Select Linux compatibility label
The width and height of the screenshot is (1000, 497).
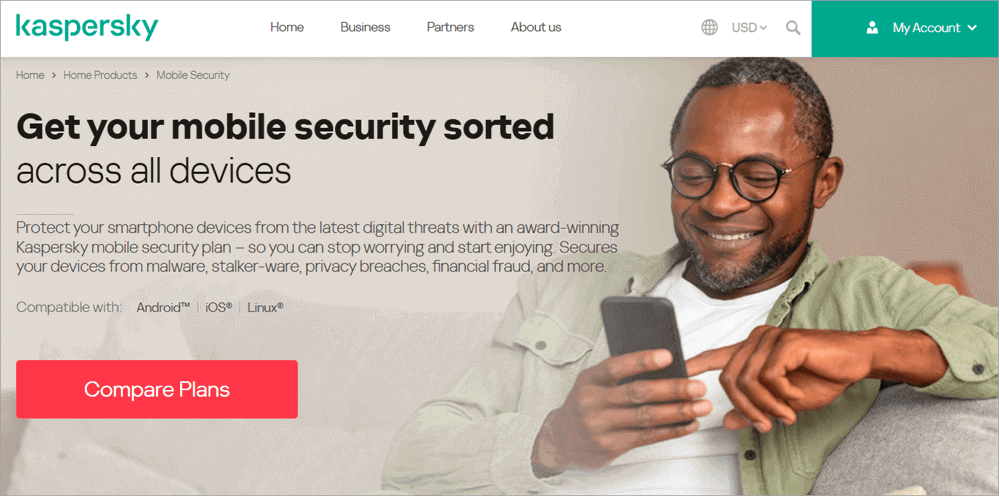pyautogui.click(x=265, y=307)
